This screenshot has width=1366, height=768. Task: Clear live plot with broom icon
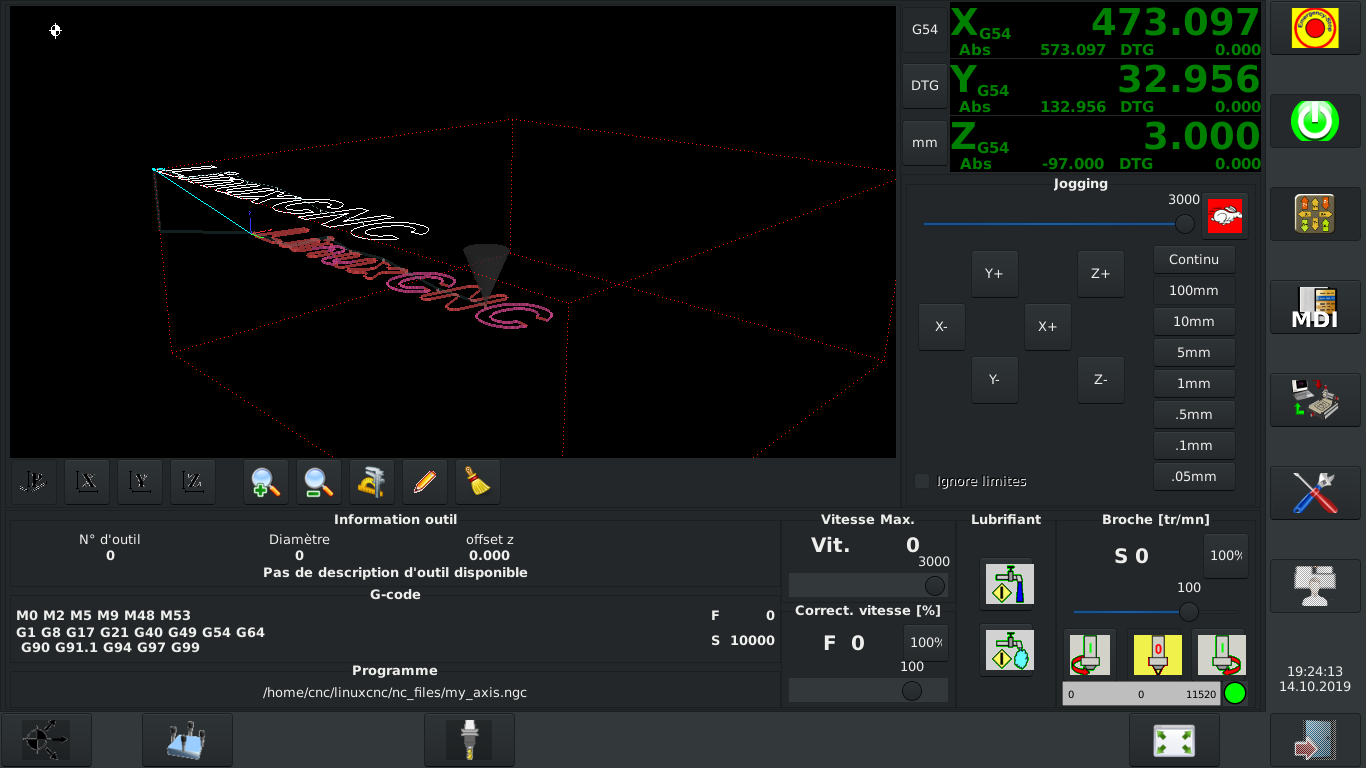point(478,482)
